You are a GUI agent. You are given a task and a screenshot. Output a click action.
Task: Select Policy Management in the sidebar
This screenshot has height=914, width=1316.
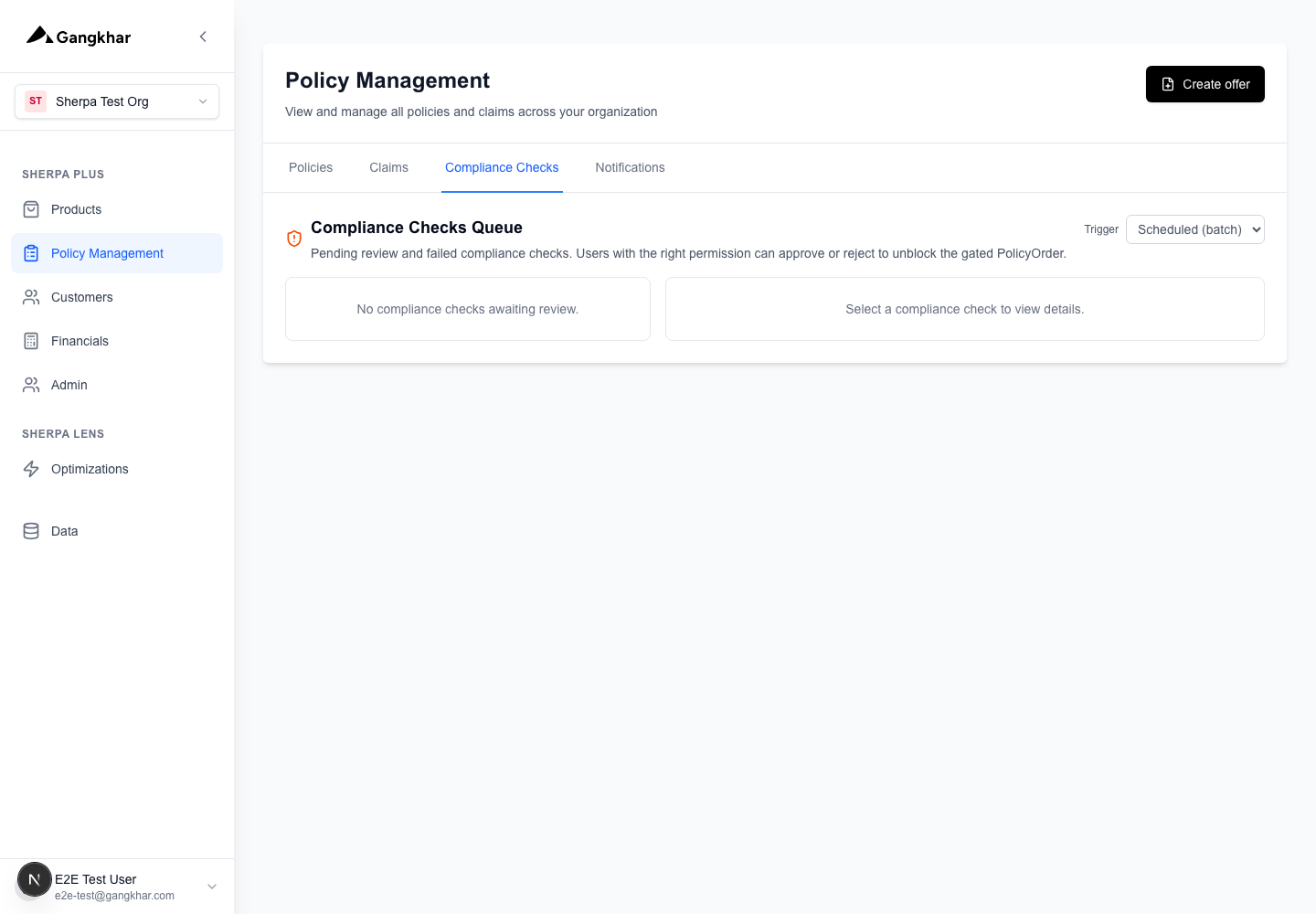[x=117, y=253]
